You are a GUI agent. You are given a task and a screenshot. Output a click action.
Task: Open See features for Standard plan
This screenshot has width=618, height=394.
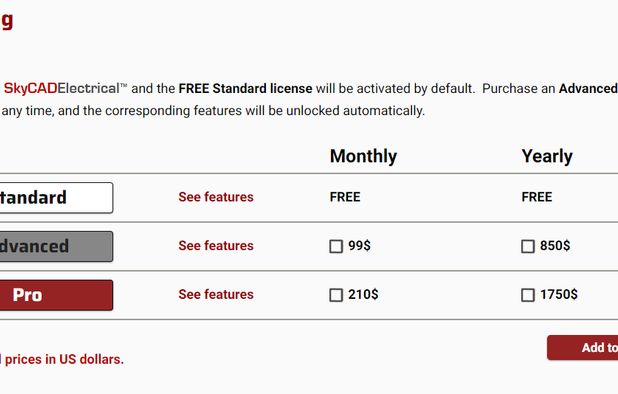click(216, 197)
